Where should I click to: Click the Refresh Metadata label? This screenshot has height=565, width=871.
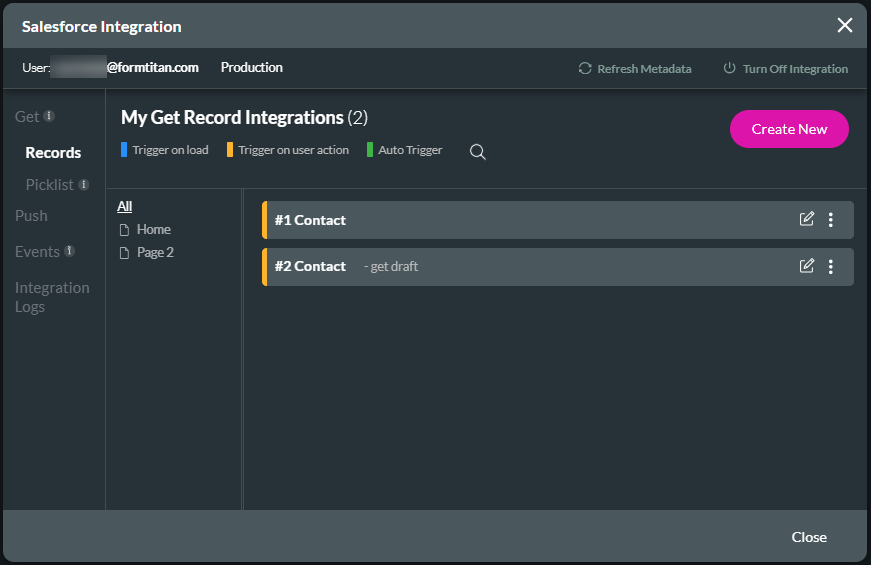(x=644, y=69)
